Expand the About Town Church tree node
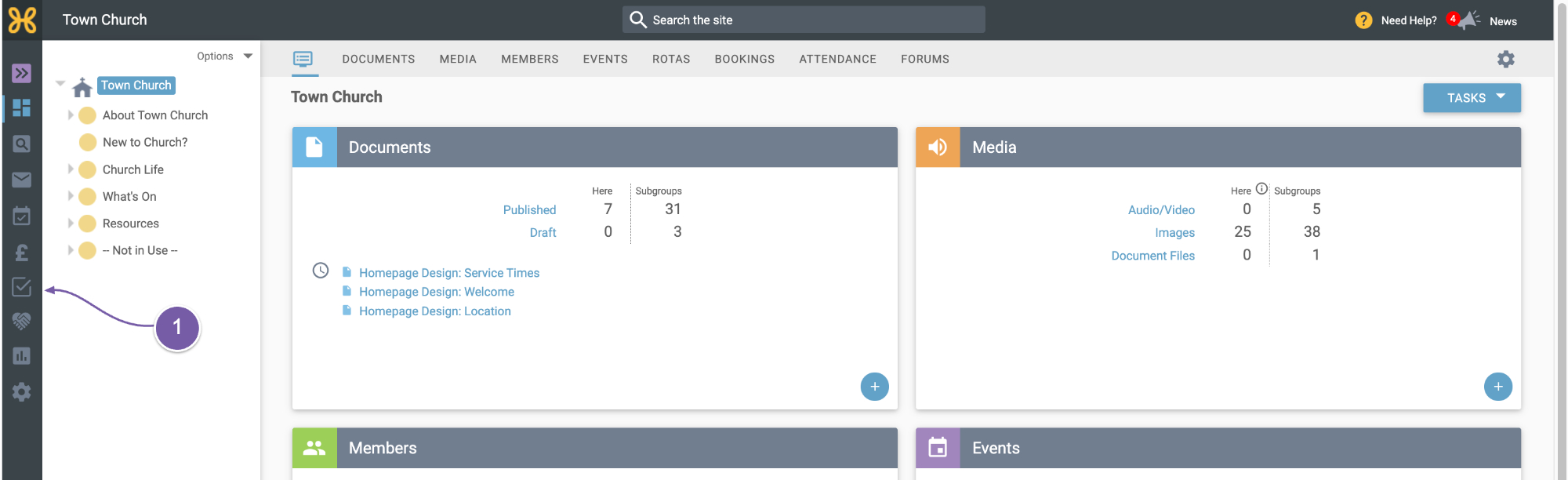Viewport: 1568px width, 480px height. point(71,115)
